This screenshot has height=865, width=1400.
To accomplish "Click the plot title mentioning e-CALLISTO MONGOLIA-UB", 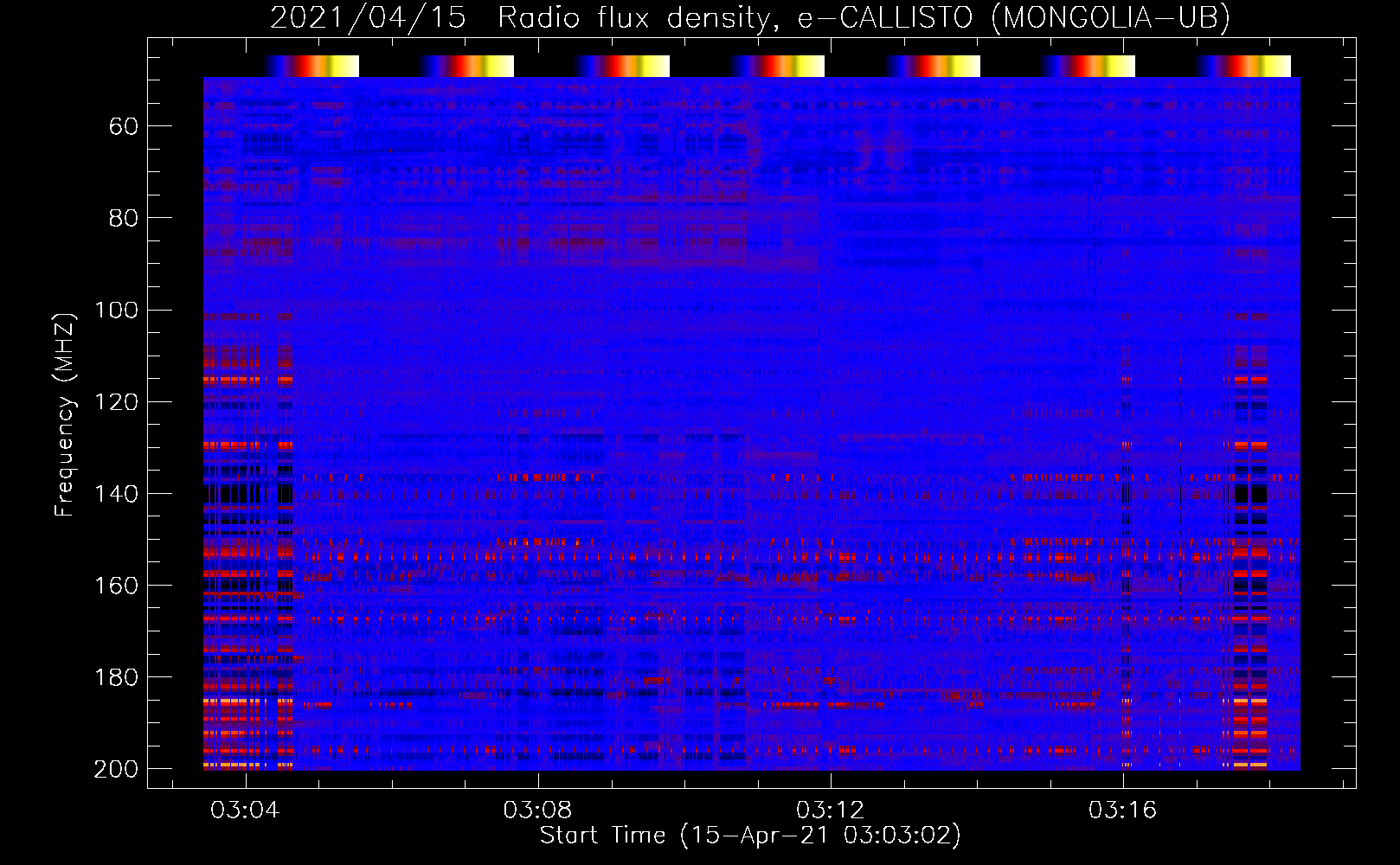I will coord(750,17).
